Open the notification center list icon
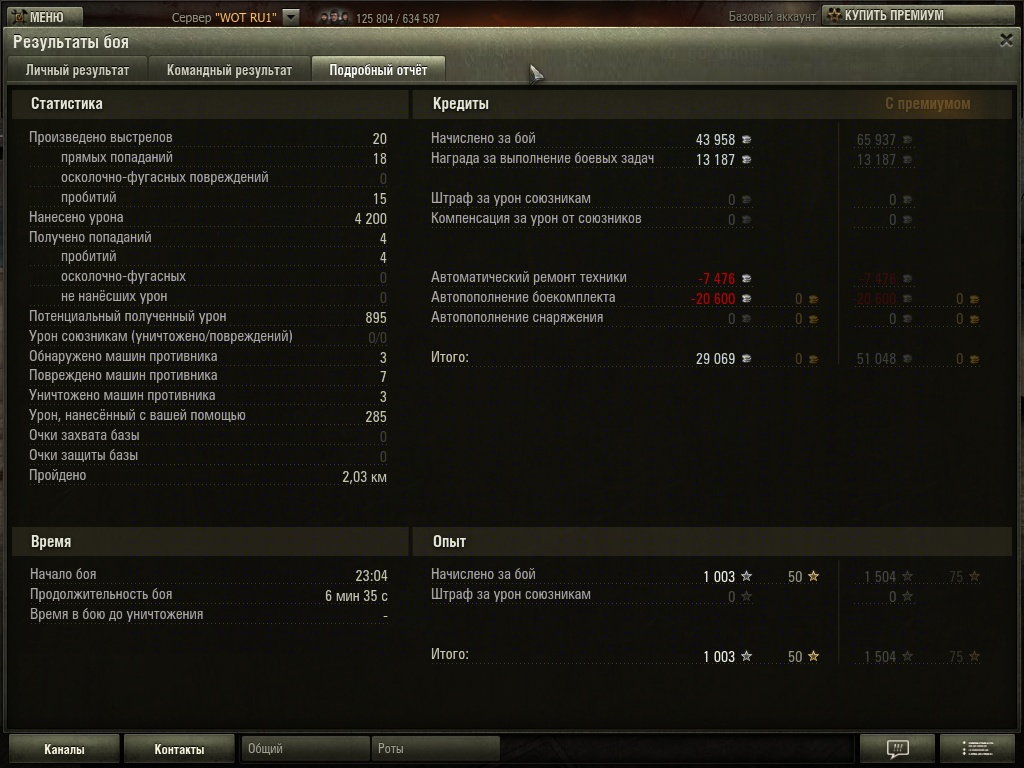This screenshot has height=768, width=1024. point(977,748)
